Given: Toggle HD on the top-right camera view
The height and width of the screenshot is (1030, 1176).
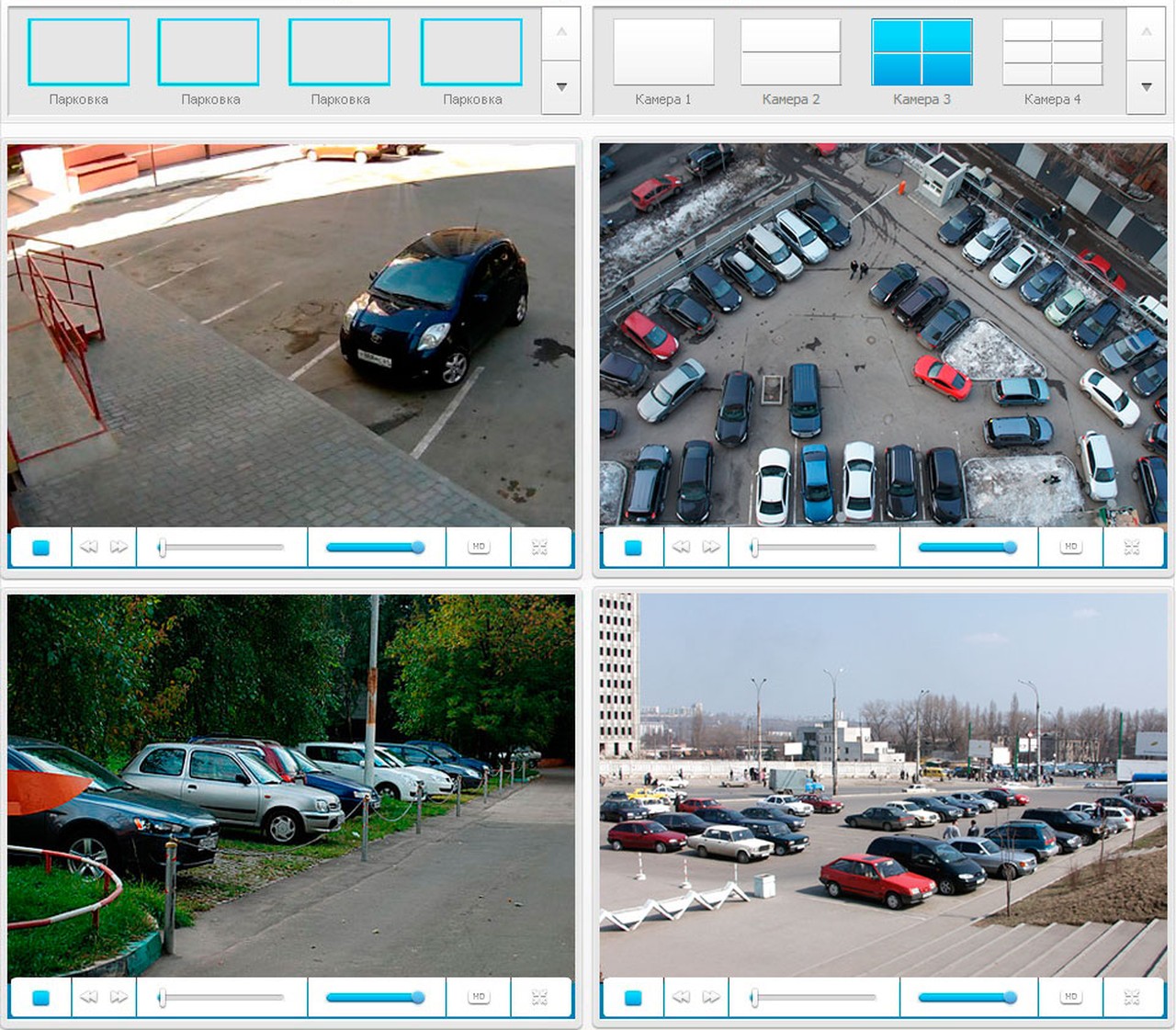Looking at the screenshot, I should 1071,547.
